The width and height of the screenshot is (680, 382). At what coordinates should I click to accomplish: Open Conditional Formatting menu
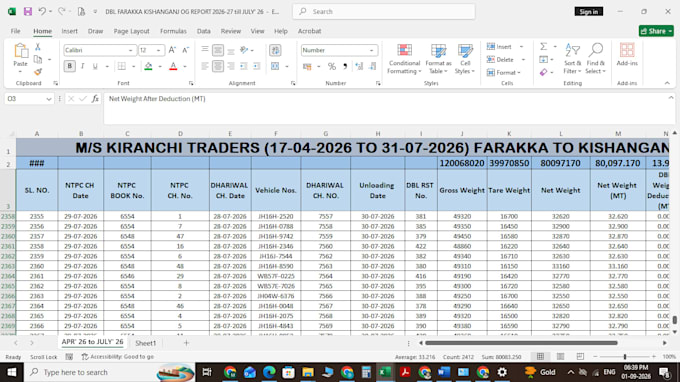tap(404, 59)
